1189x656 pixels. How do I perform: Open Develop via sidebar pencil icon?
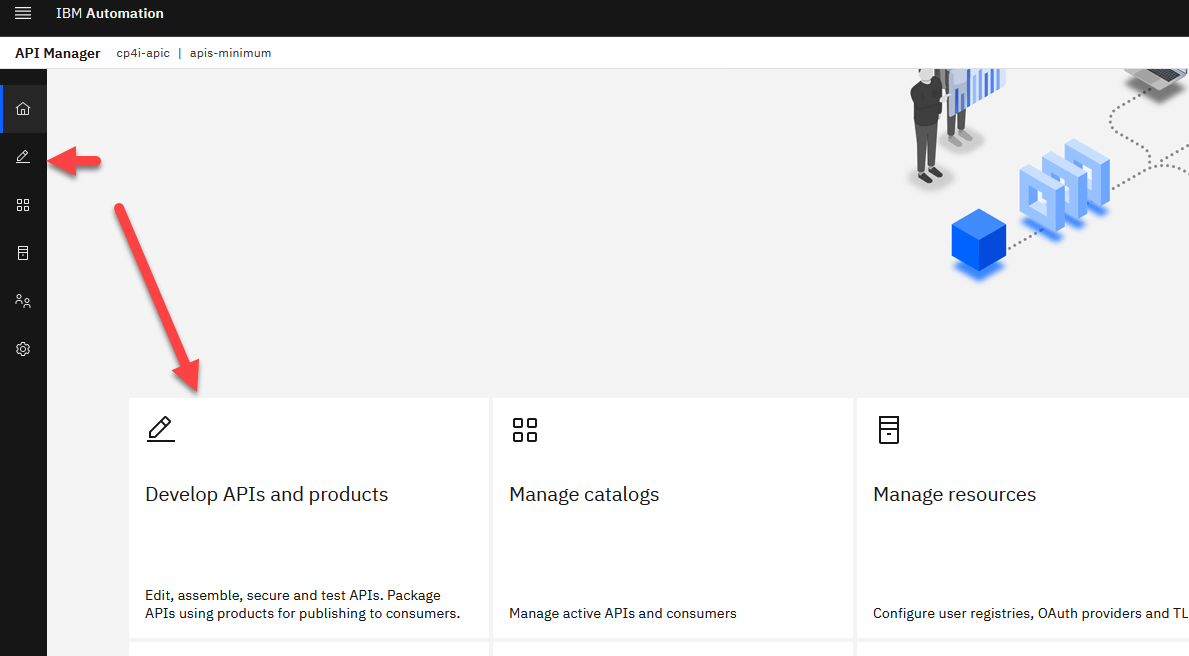coord(23,157)
